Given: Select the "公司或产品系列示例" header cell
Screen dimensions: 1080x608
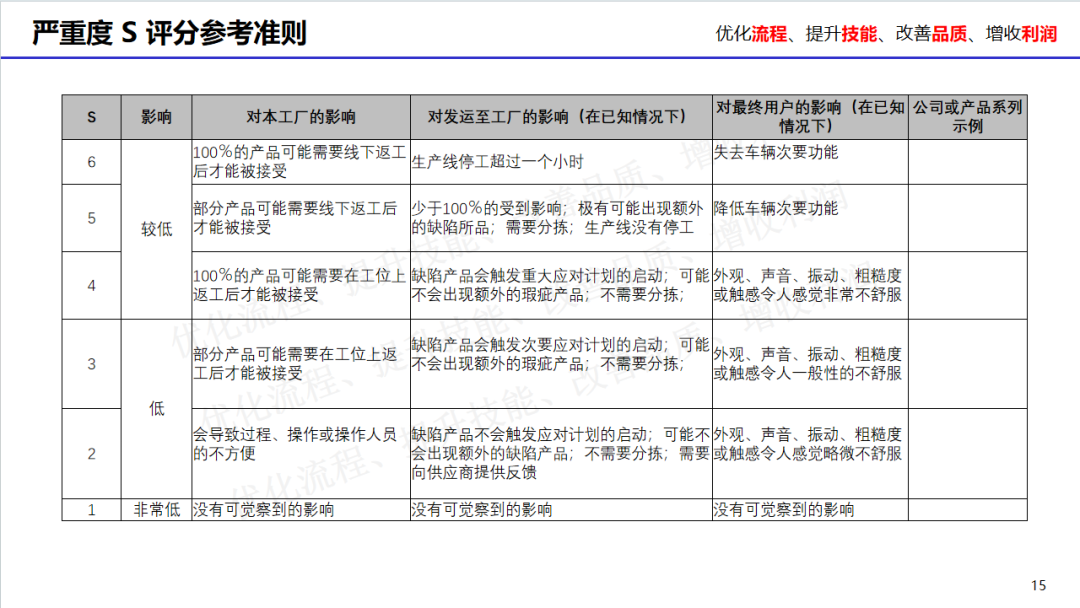Looking at the screenshot, I should coord(967,117).
